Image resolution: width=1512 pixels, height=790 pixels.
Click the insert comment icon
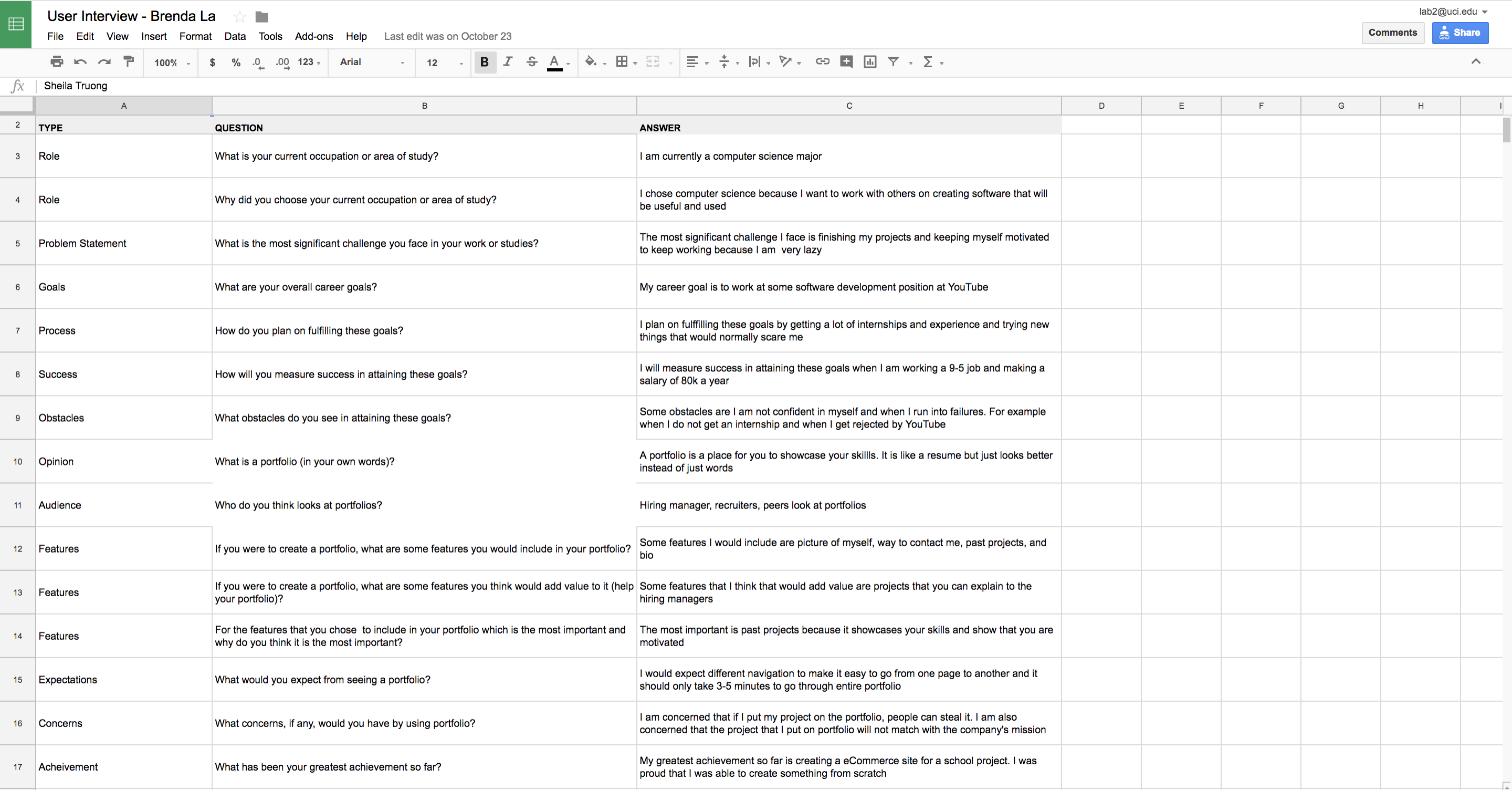pos(846,61)
